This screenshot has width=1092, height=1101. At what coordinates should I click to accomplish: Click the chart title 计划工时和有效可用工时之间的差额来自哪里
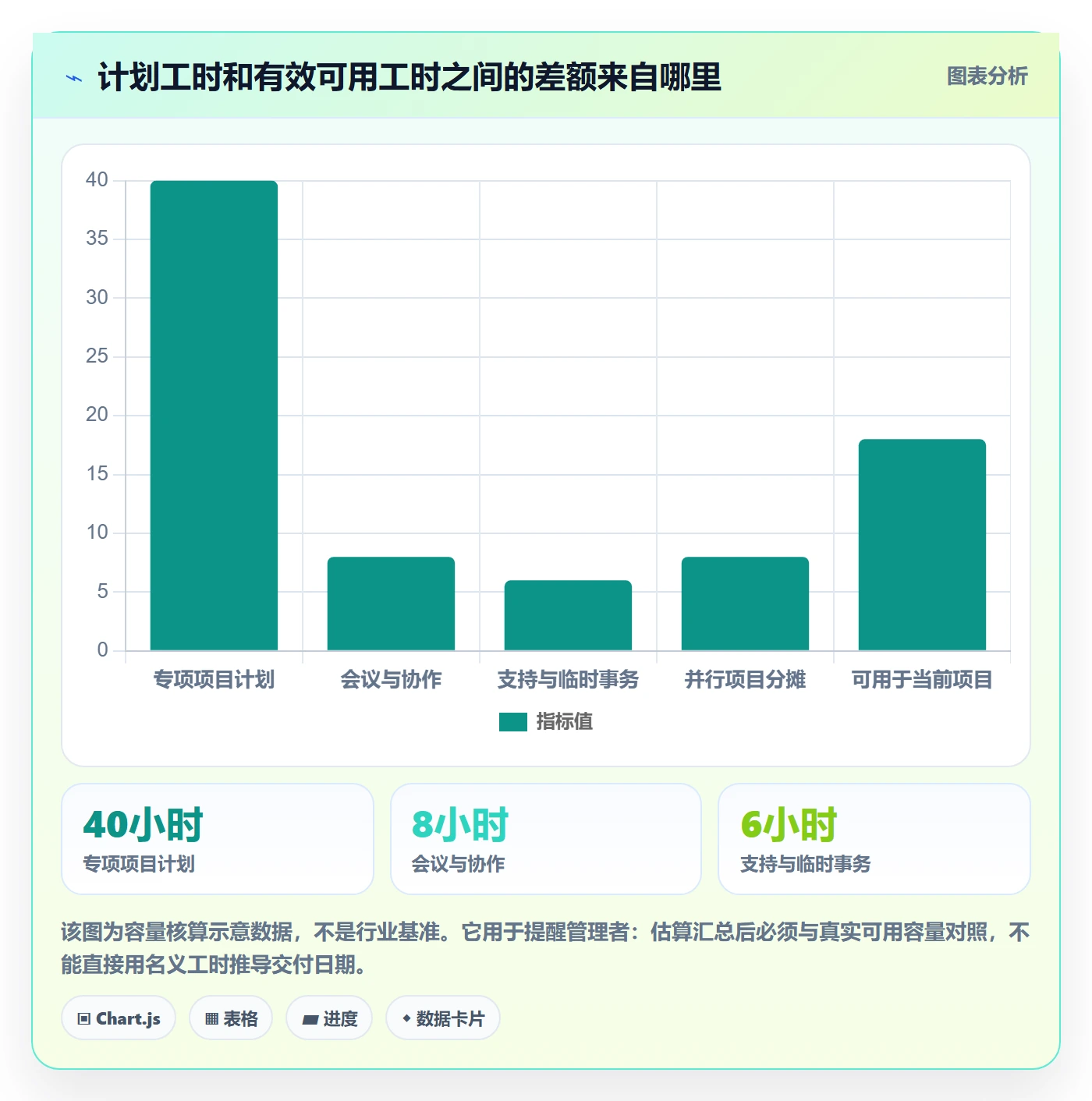409,77
